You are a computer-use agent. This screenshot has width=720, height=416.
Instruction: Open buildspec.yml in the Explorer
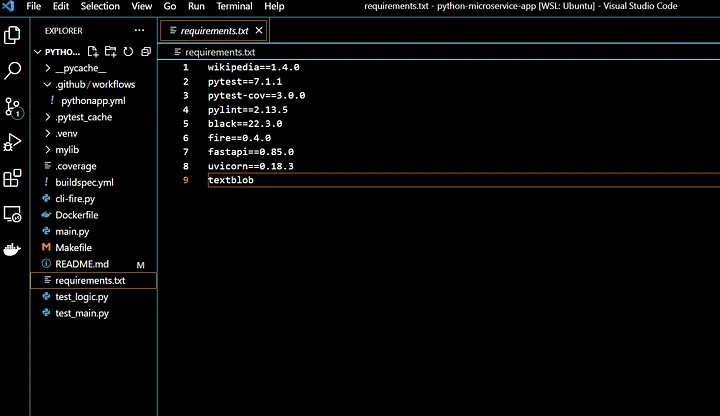pyautogui.click(x=93, y=182)
